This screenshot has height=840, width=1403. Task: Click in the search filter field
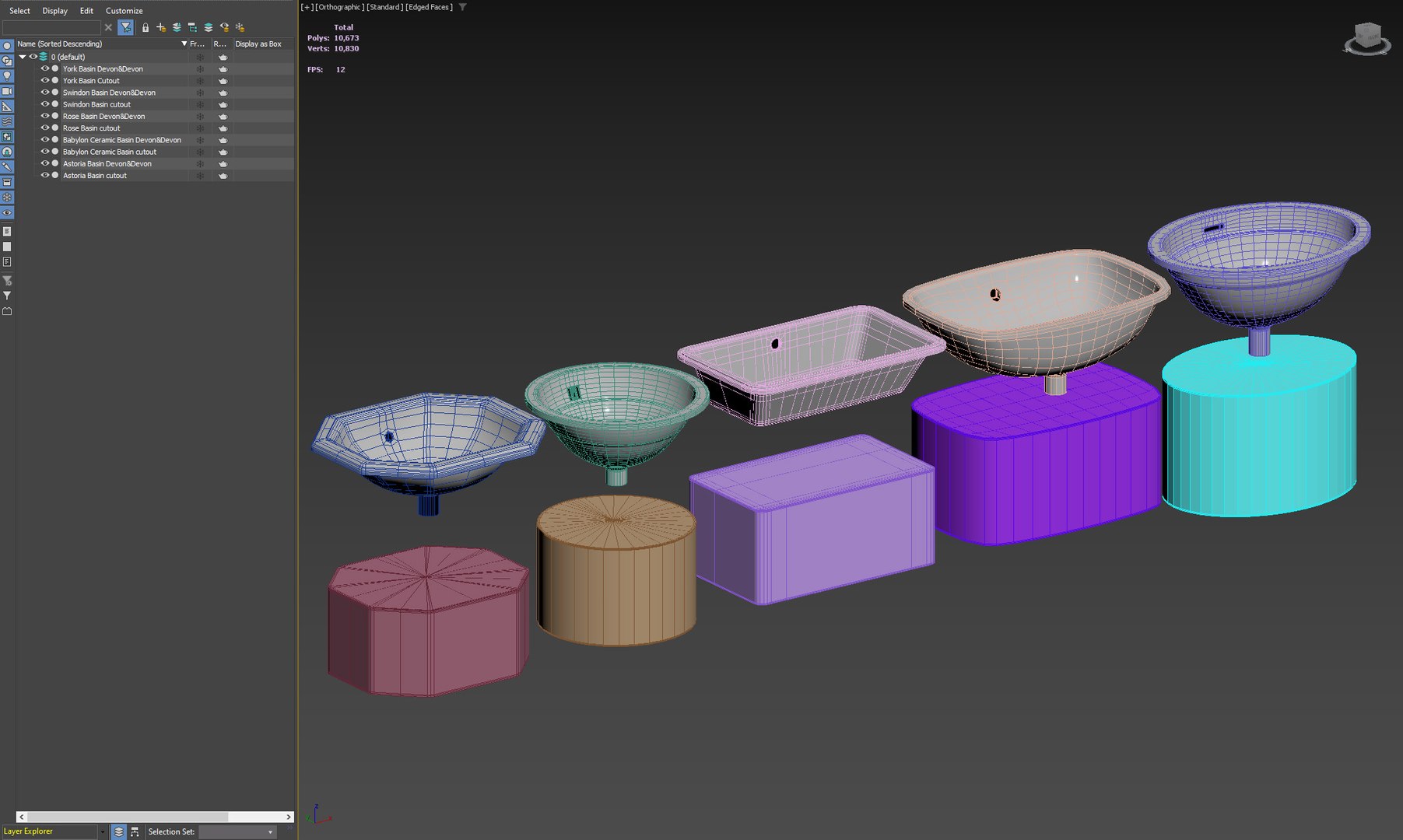pos(51,27)
